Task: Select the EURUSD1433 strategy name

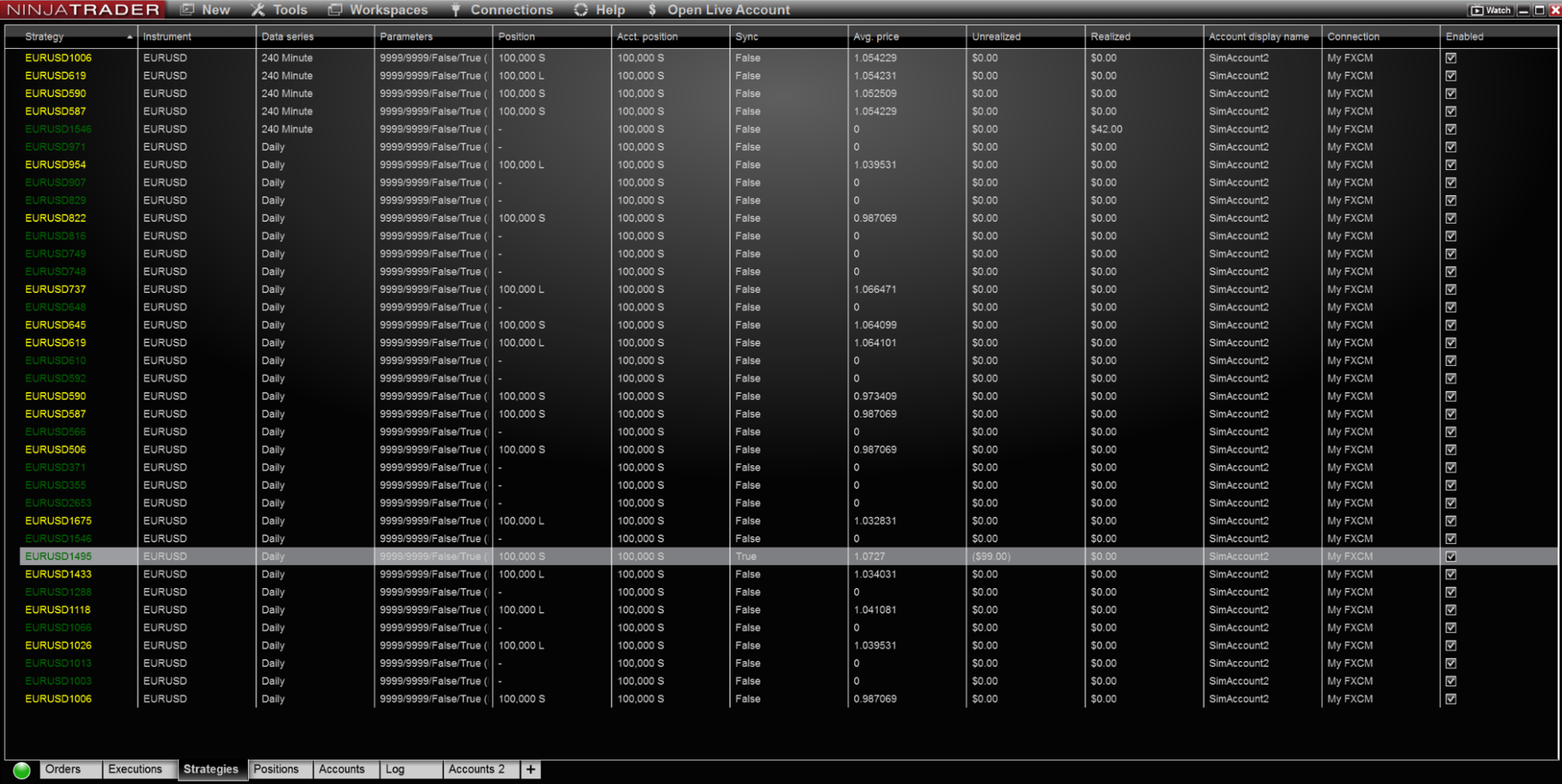Action: tap(59, 574)
